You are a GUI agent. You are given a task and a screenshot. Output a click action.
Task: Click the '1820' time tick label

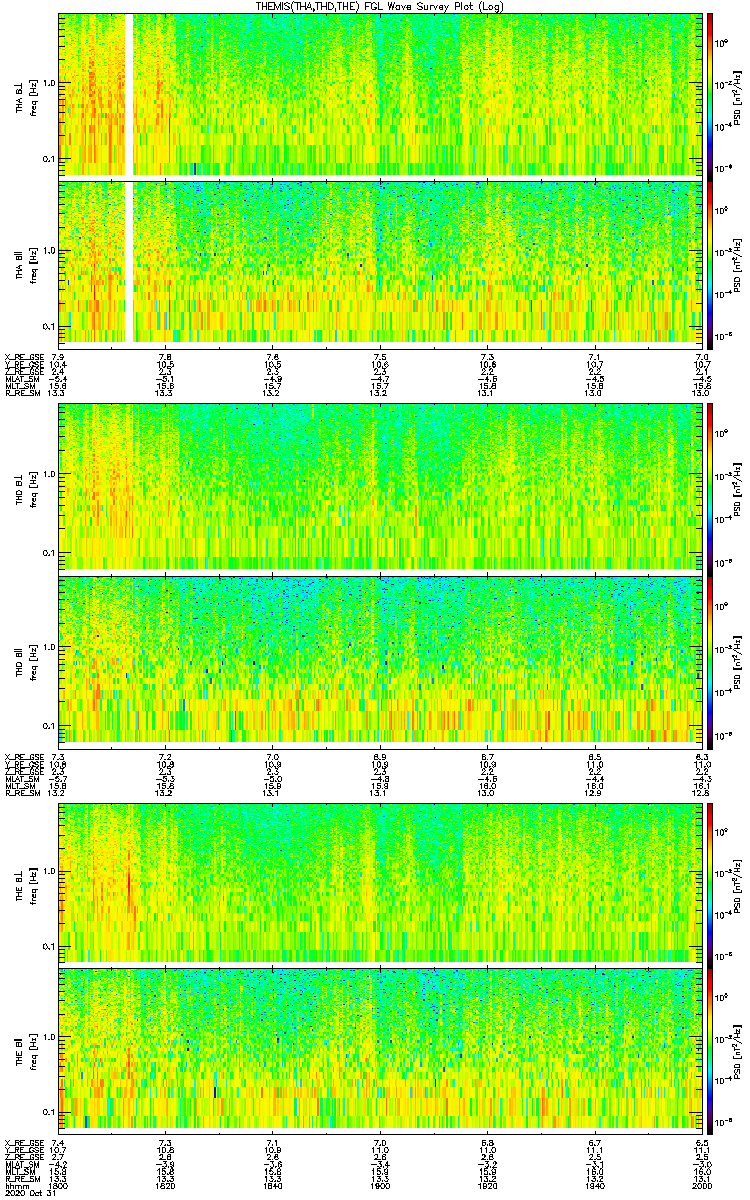click(x=165, y=1185)
